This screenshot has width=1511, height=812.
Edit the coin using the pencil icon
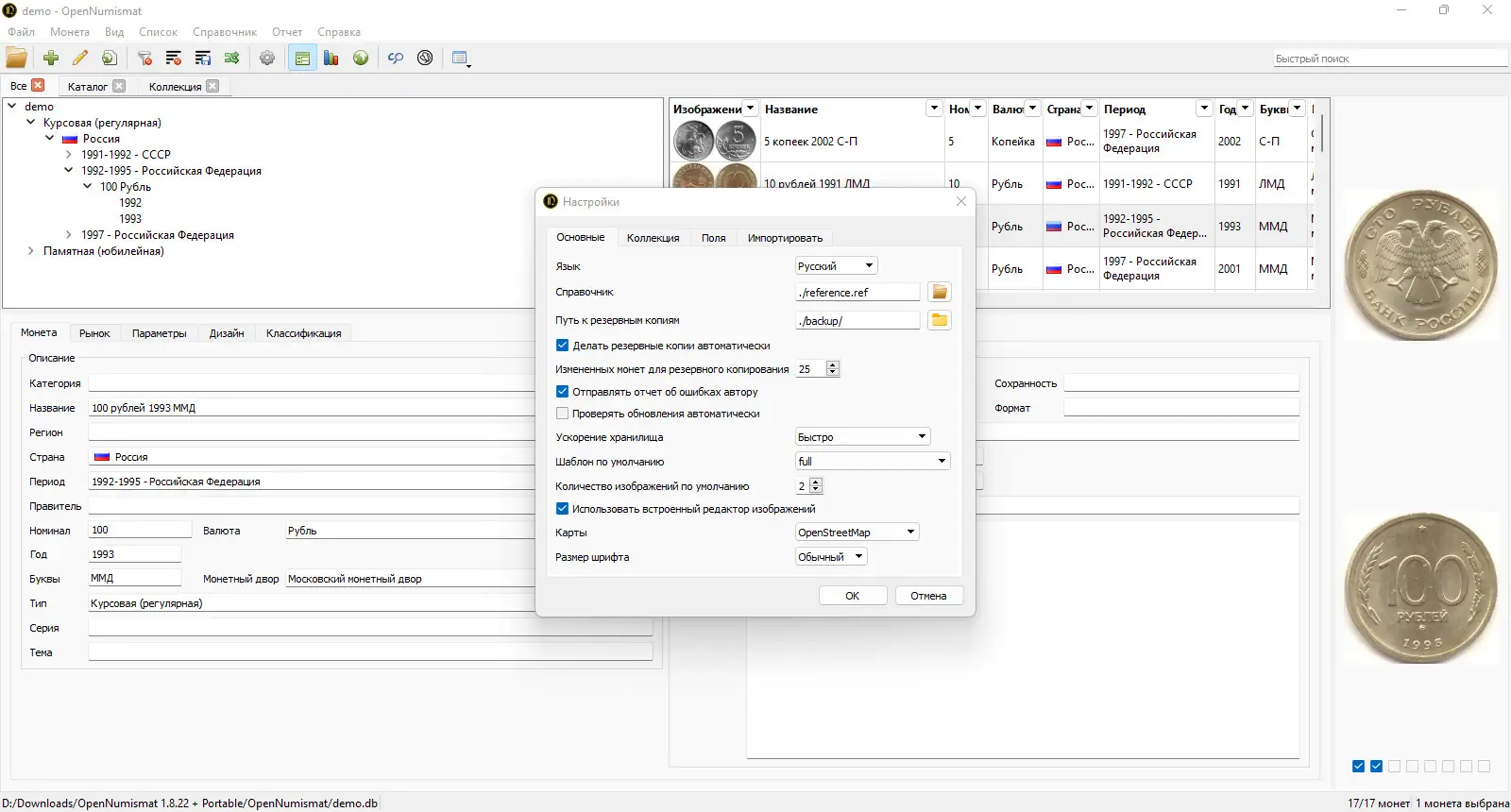coord(80,59)
